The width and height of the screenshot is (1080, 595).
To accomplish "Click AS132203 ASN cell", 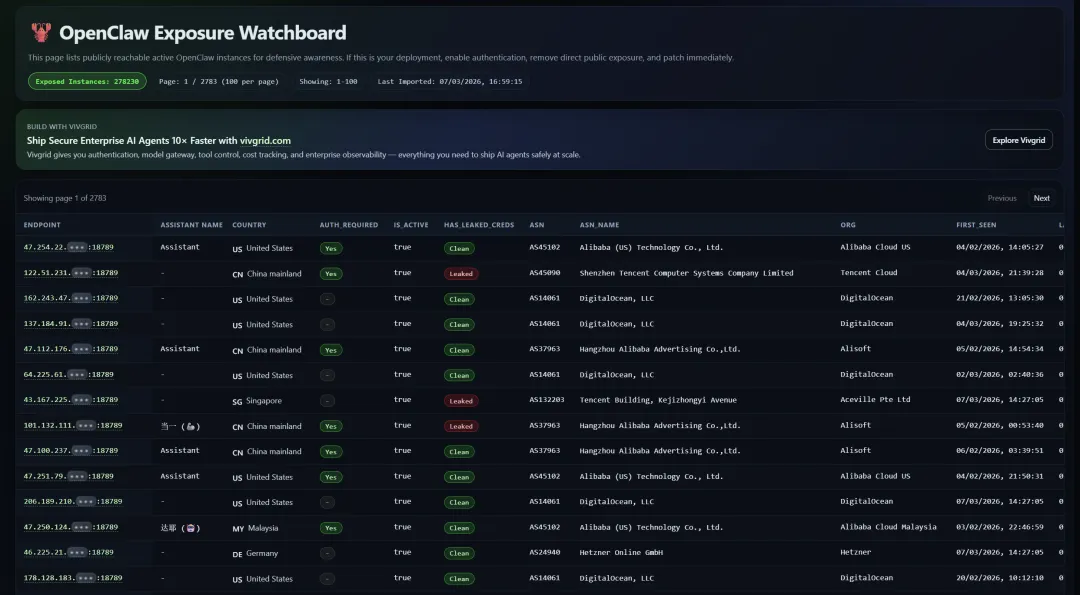I will [547, 399].
